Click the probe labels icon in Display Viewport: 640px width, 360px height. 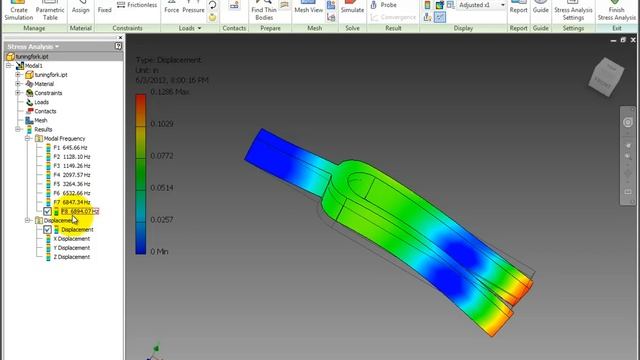[427, 17]
